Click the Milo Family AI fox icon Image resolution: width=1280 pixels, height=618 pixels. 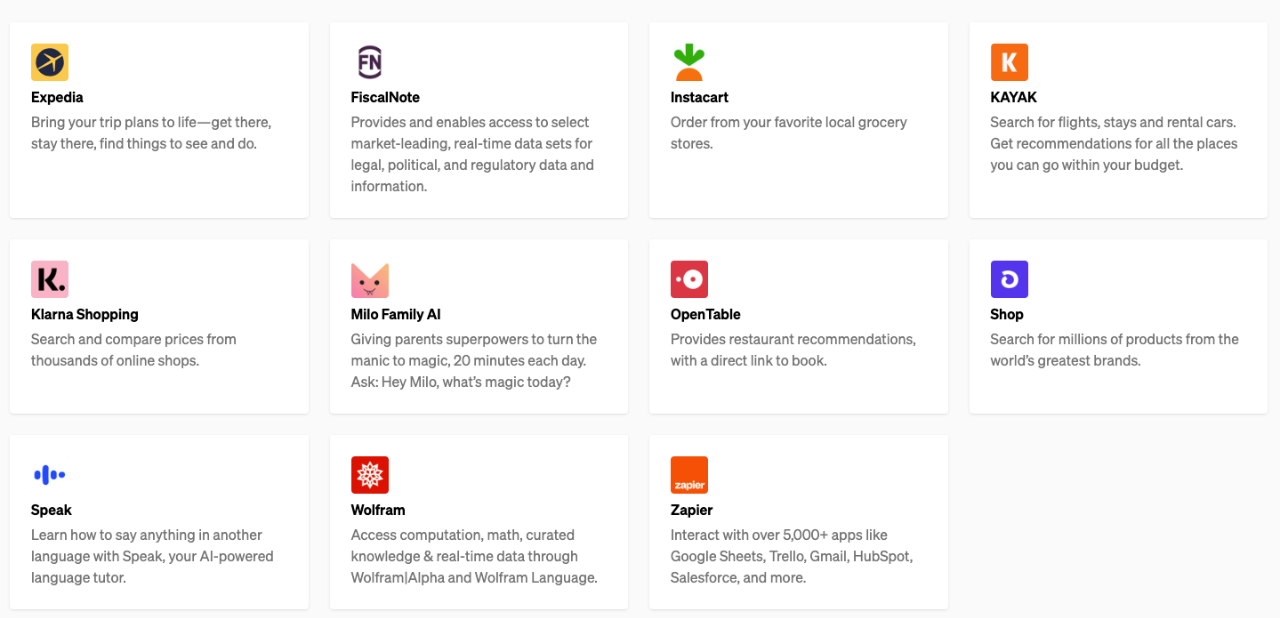tap(369, 279)
